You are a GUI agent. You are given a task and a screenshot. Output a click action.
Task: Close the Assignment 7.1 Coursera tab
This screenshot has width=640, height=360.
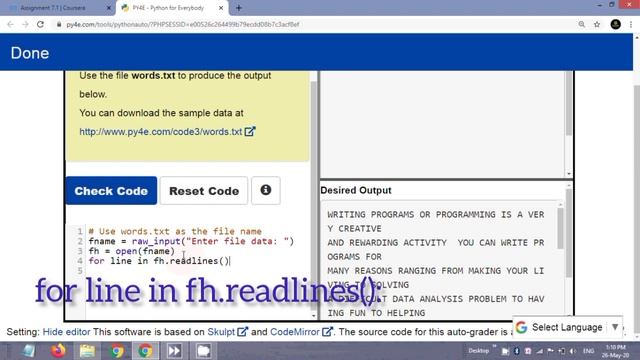pos(109,8)
